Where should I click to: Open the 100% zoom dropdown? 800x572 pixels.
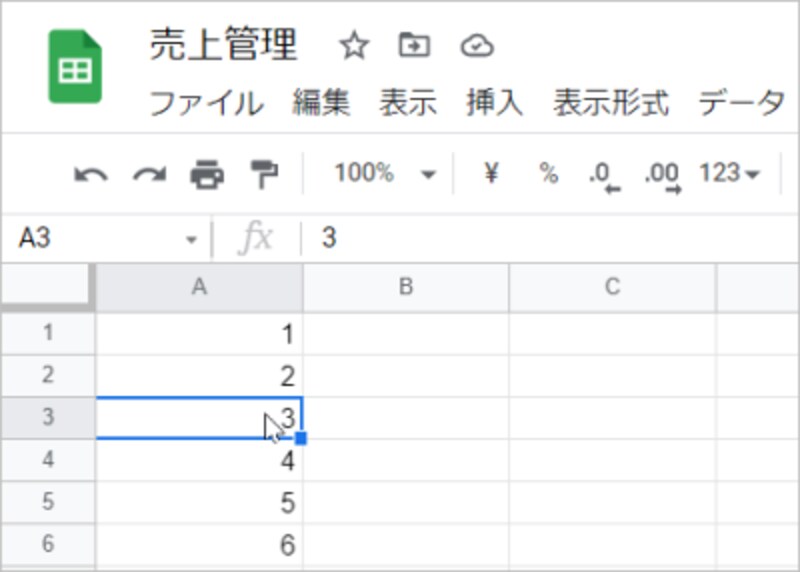[x=385, y=173]
